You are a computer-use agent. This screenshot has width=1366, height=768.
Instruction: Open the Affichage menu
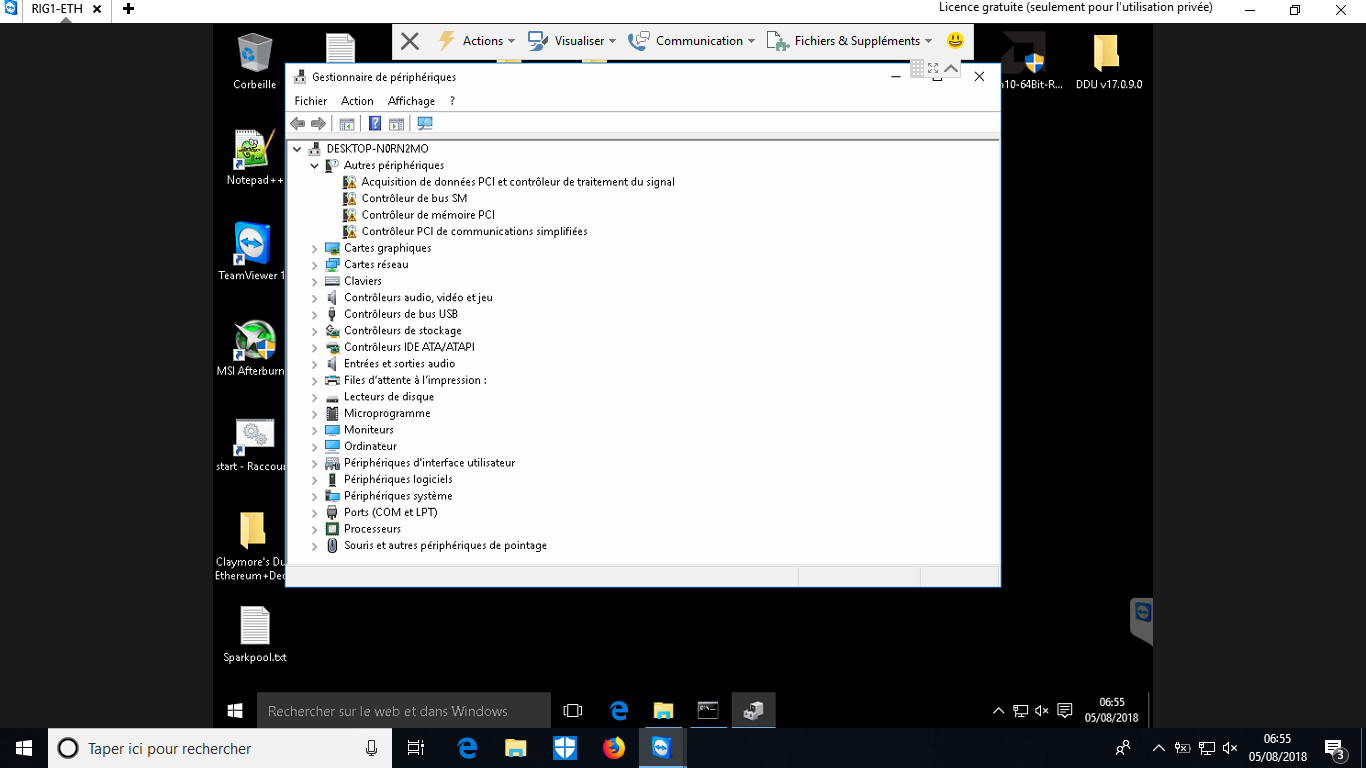tap(411, 101)
